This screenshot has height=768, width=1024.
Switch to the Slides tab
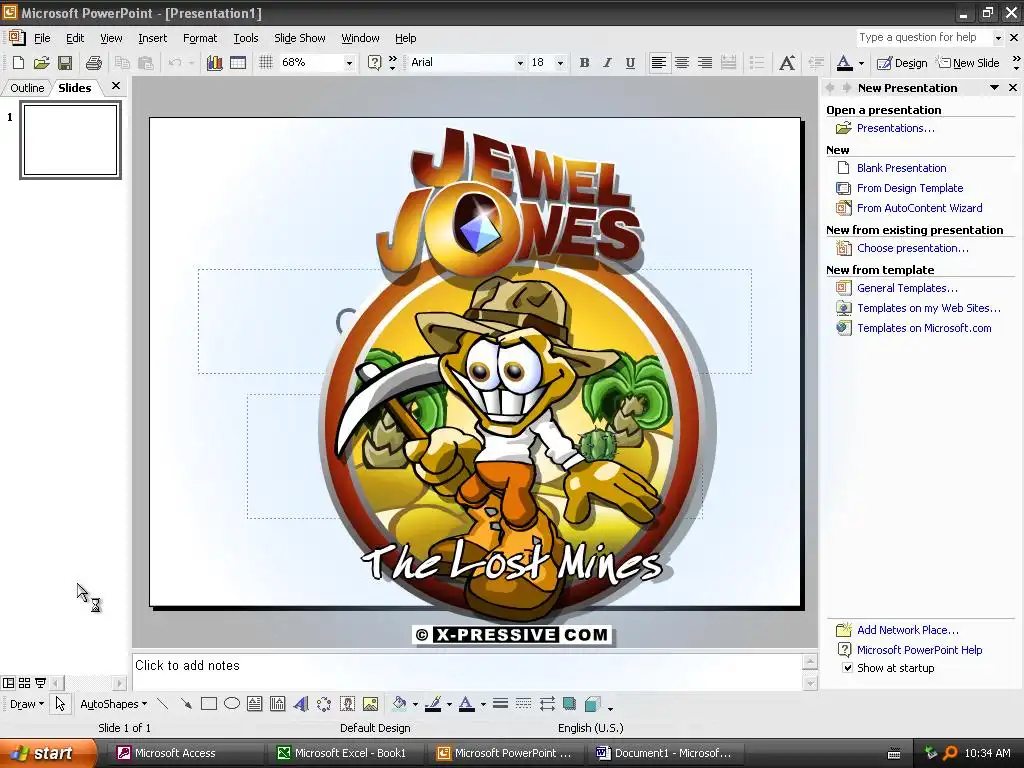pos(74,88)
